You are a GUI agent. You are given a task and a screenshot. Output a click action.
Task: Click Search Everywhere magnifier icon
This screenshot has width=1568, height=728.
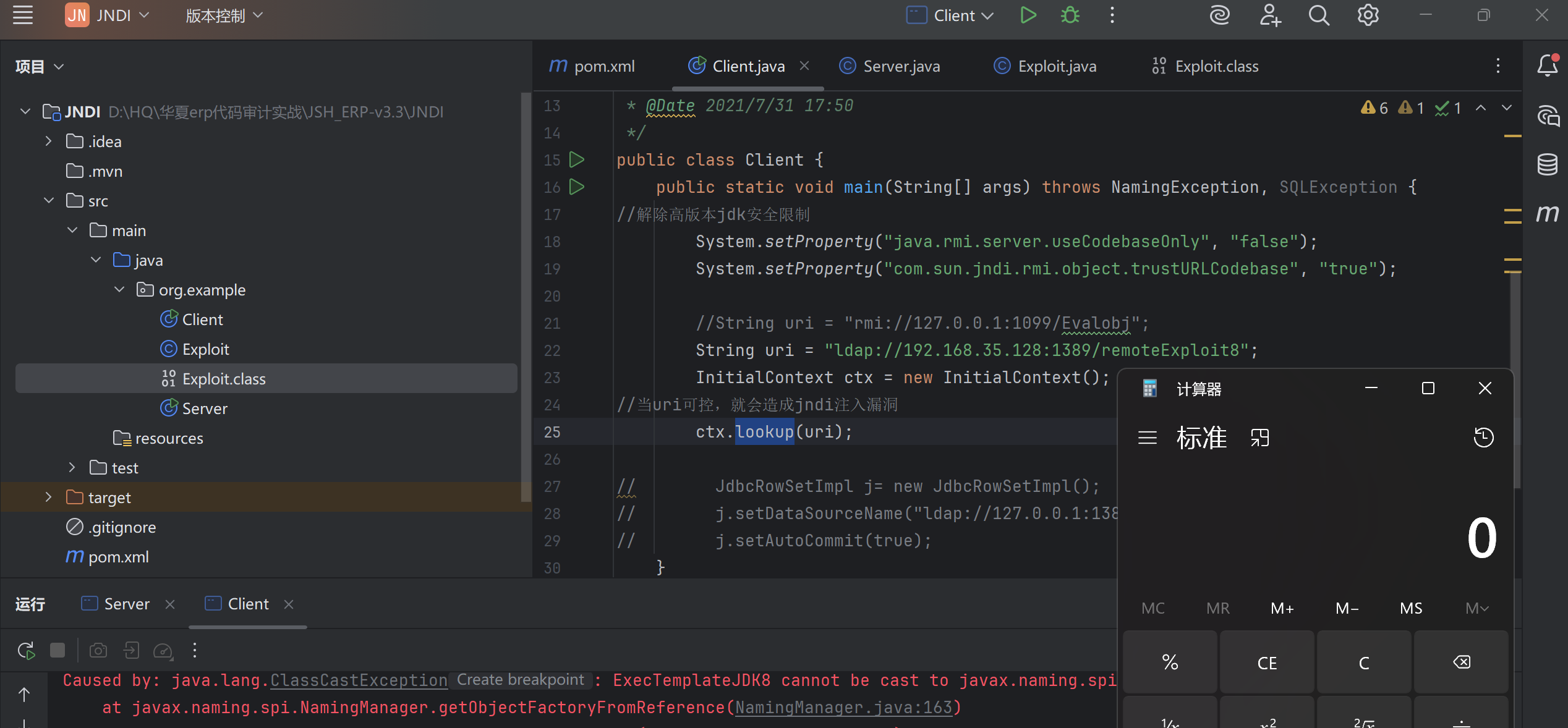pyautogui.click(x=1318, y=15)
